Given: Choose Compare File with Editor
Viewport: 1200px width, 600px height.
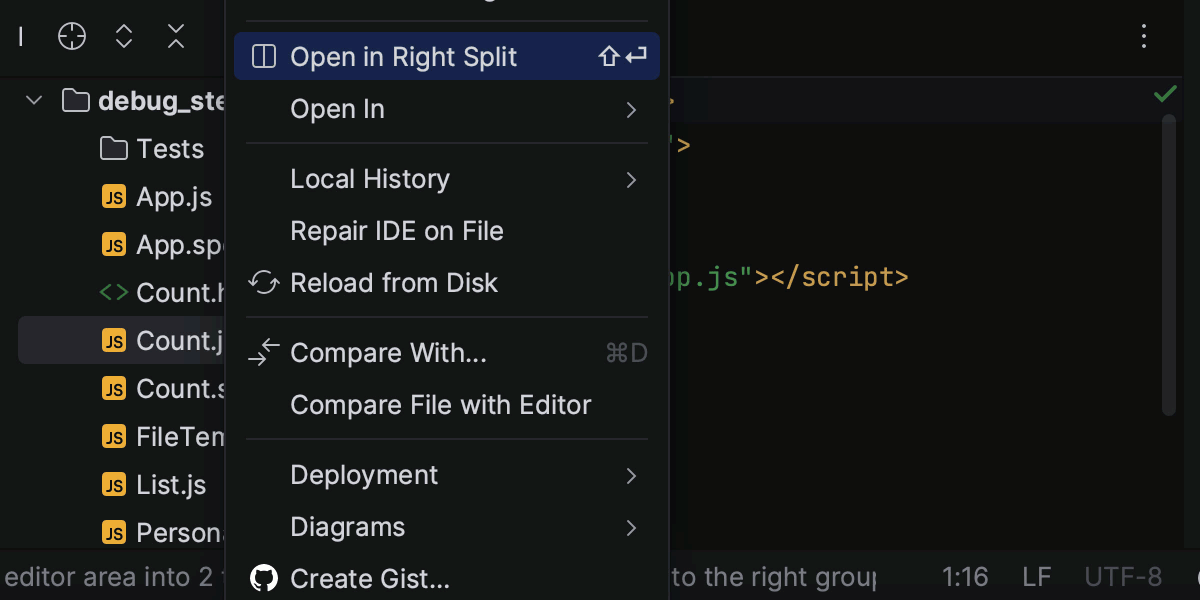Looking at the screenshot, I should tap(441, 405).
